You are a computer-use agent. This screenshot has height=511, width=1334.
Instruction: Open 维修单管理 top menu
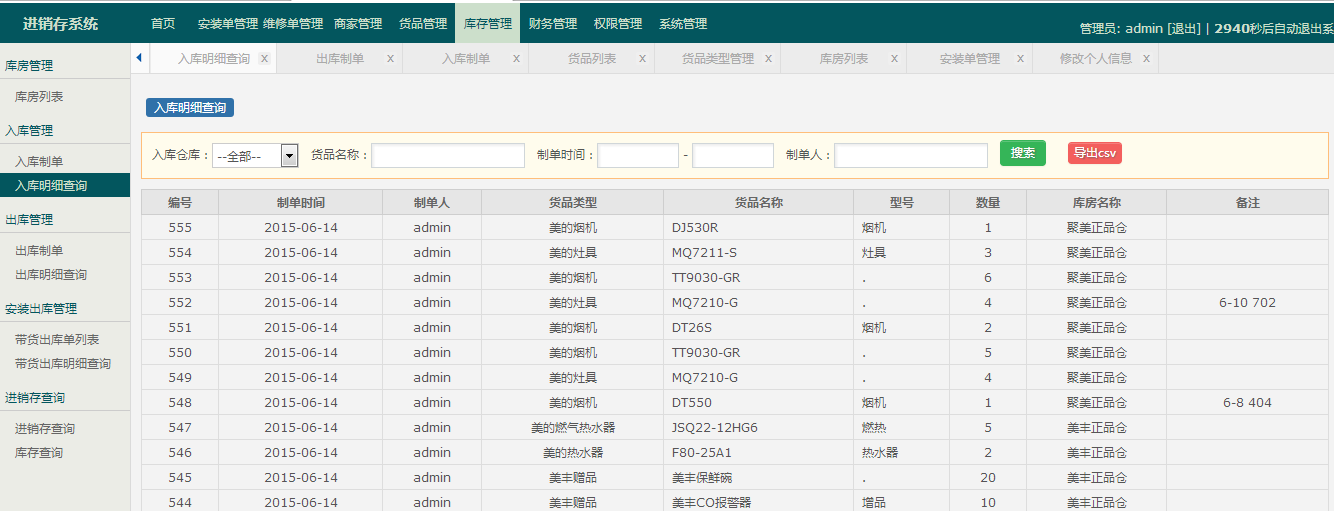(x=293, y=23)
